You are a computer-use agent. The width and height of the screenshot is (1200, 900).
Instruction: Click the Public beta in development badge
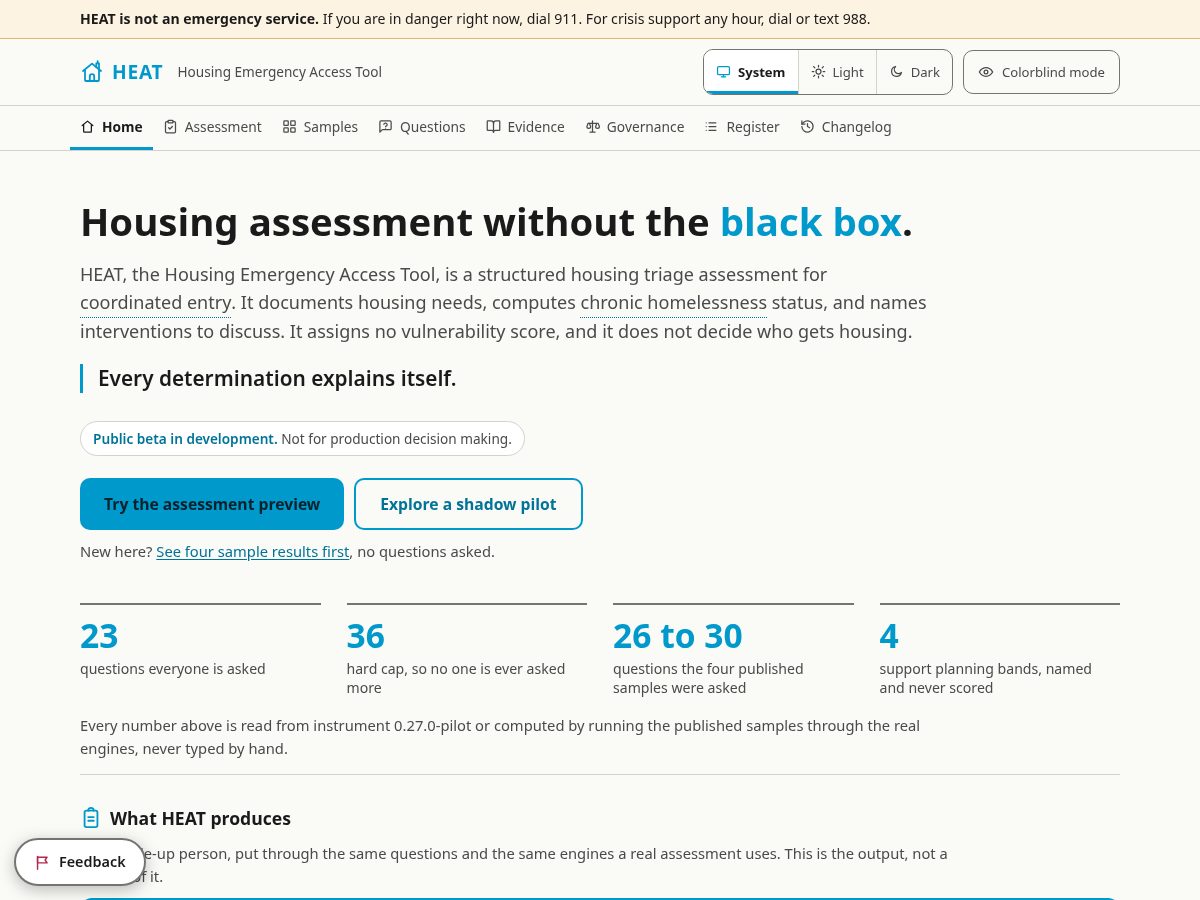point(302,439)
